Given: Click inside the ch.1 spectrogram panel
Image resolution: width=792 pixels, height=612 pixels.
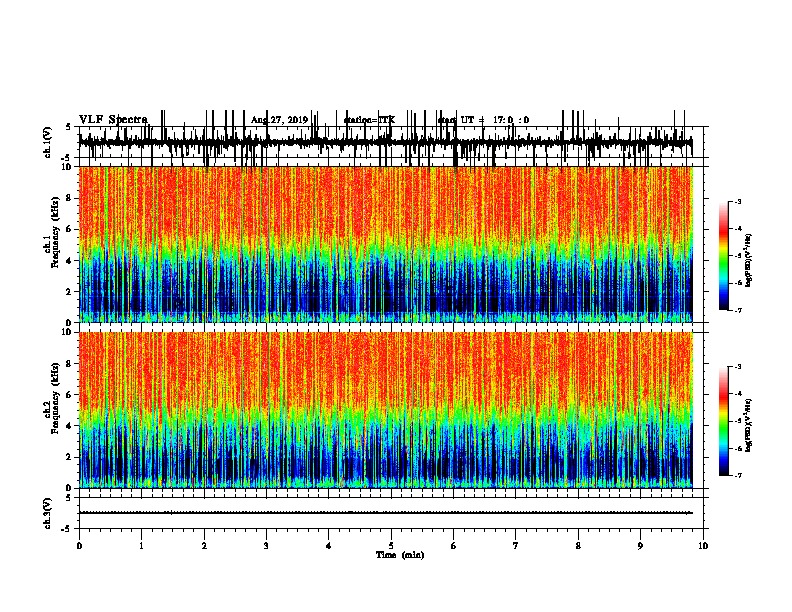Looking at the screenshot, I should click(386, 244).
